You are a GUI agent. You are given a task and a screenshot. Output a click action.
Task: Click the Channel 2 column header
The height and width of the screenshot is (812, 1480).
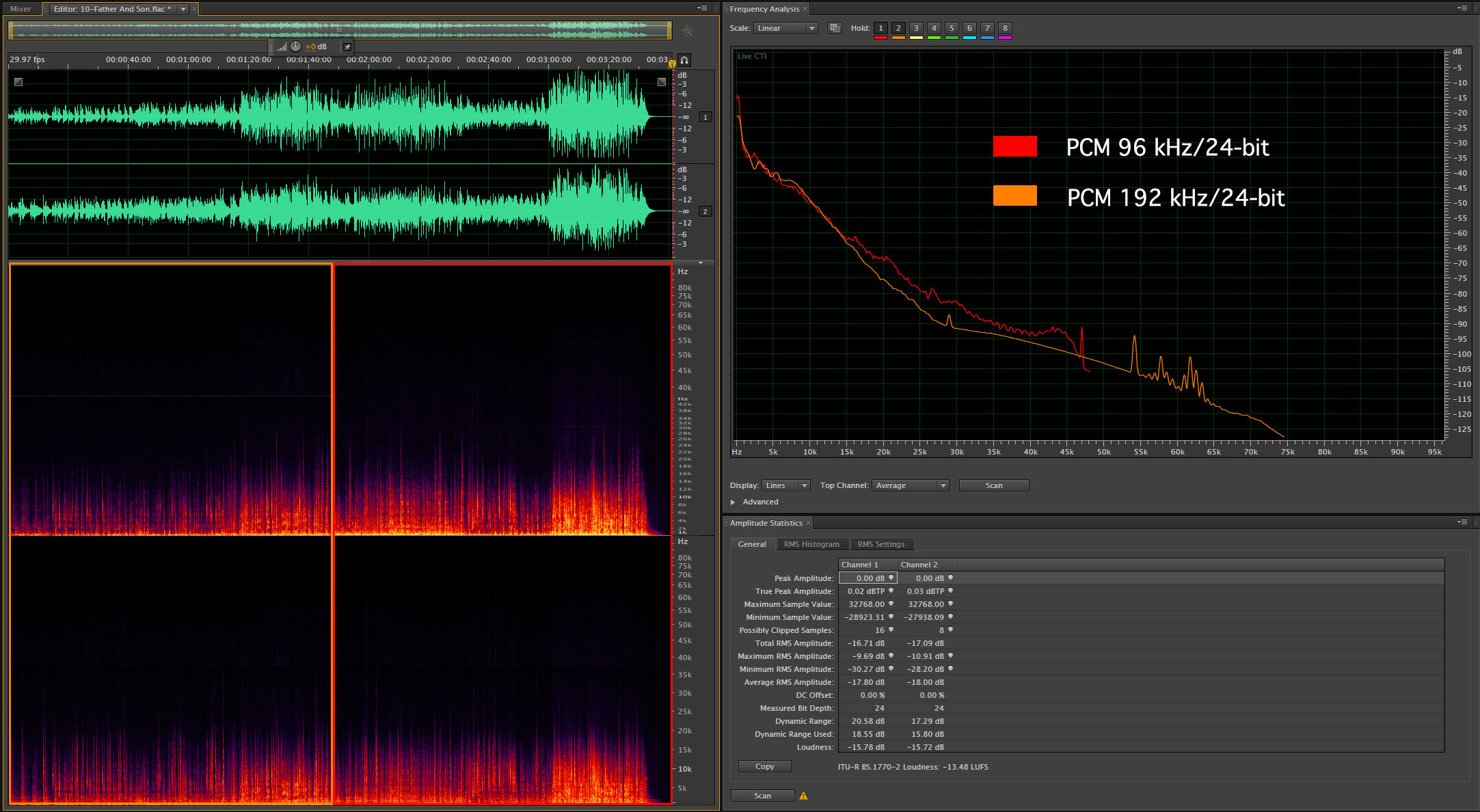pyautogui.click(x=927, y=565)
